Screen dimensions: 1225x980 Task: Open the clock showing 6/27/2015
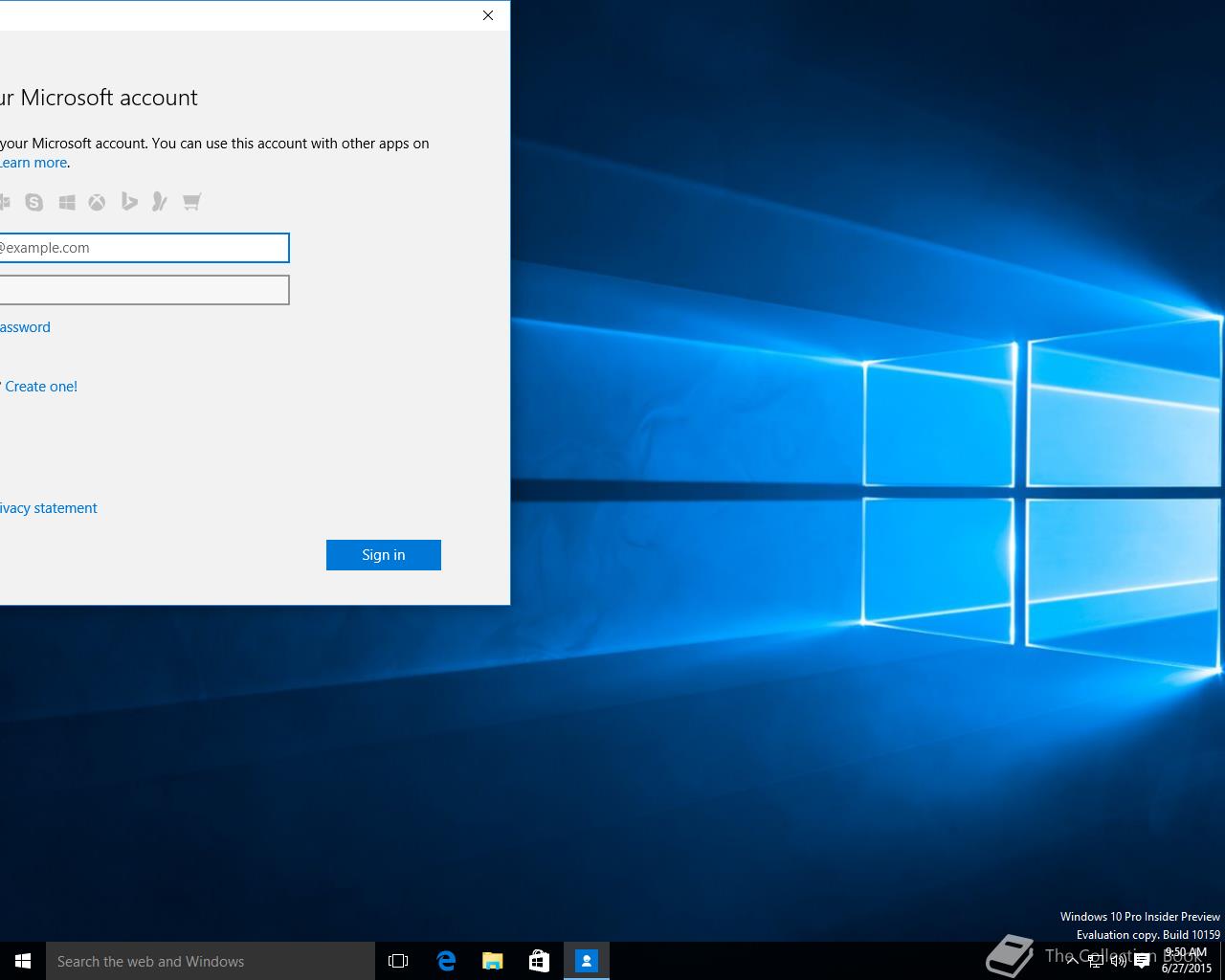tap(1186, 961)
